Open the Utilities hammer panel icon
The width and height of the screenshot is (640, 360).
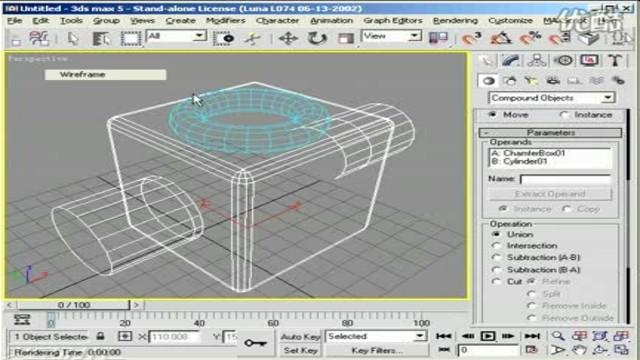point(615,60)
